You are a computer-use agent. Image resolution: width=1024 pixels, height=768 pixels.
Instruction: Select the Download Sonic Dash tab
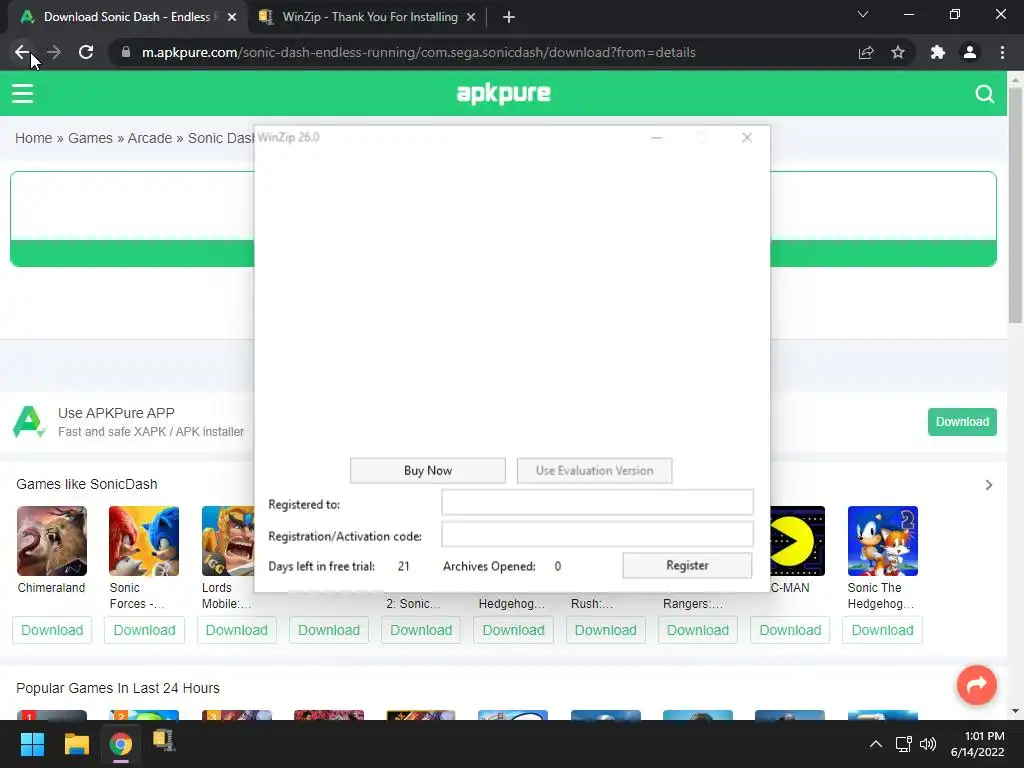click(x=127, y=17)
